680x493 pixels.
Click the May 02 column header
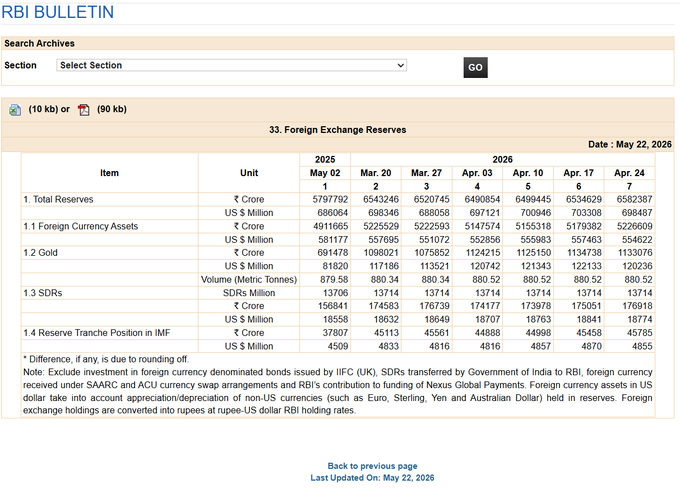point(325,173)
